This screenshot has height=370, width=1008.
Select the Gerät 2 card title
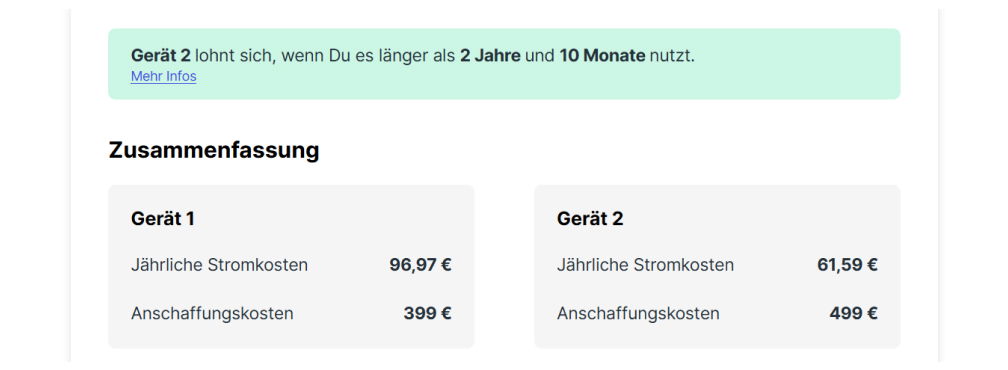tap(590, 218)
